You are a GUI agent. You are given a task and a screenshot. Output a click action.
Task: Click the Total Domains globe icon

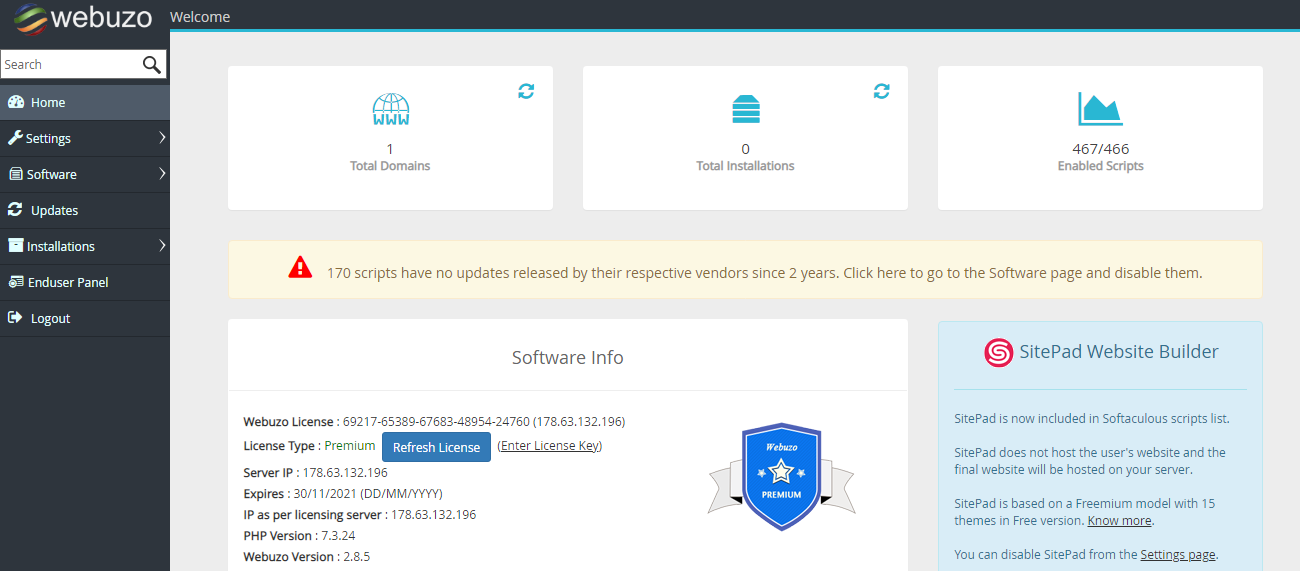point(390,109)
